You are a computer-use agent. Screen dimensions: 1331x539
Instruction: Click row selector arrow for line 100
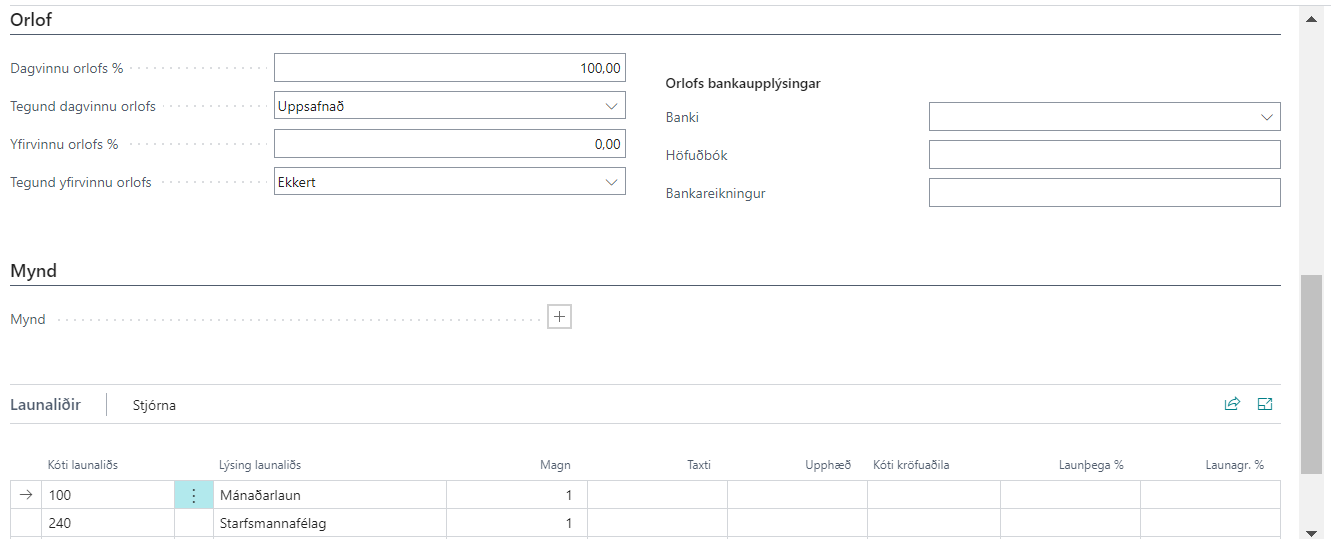click(26, 494)
